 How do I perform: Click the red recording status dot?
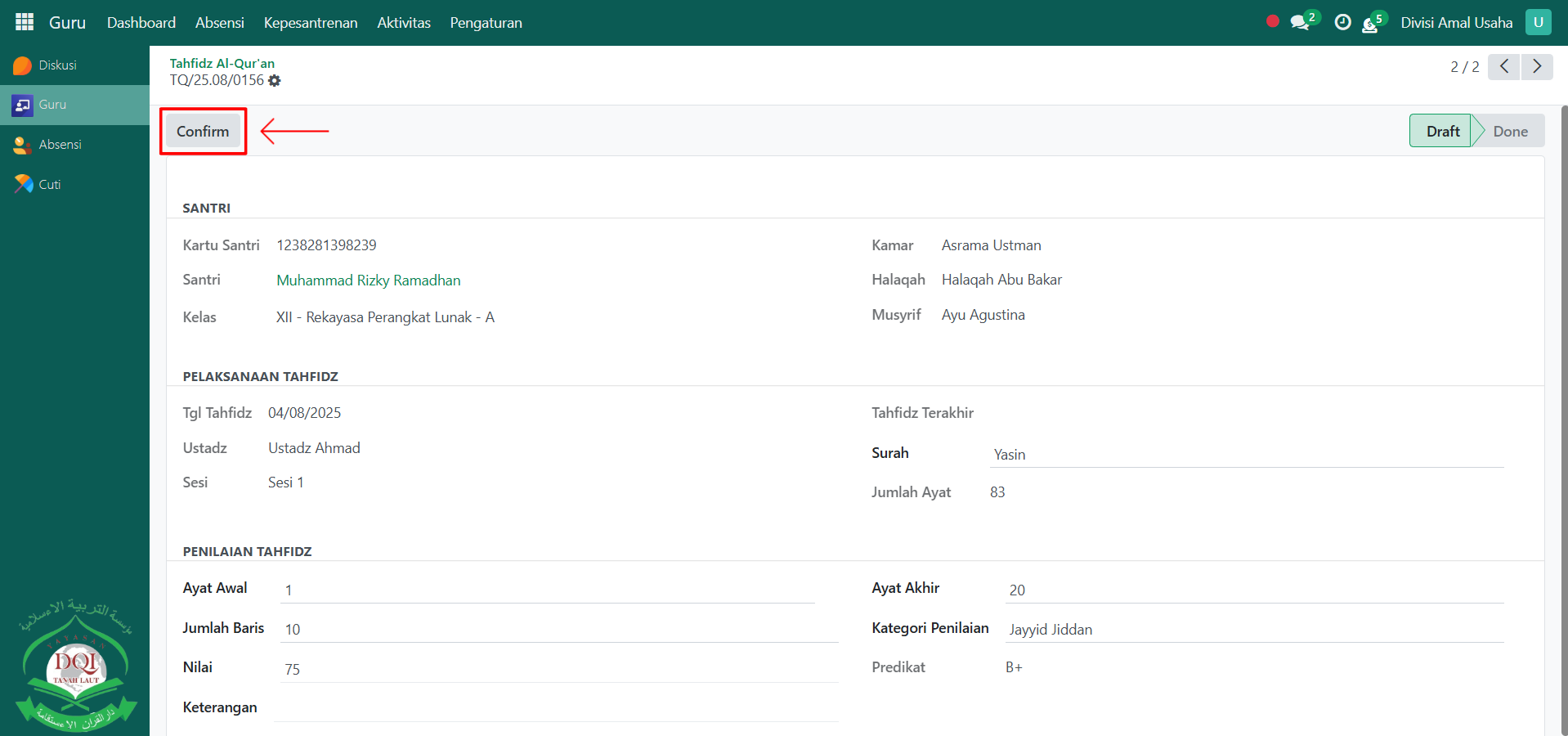tap(1272, 21)
